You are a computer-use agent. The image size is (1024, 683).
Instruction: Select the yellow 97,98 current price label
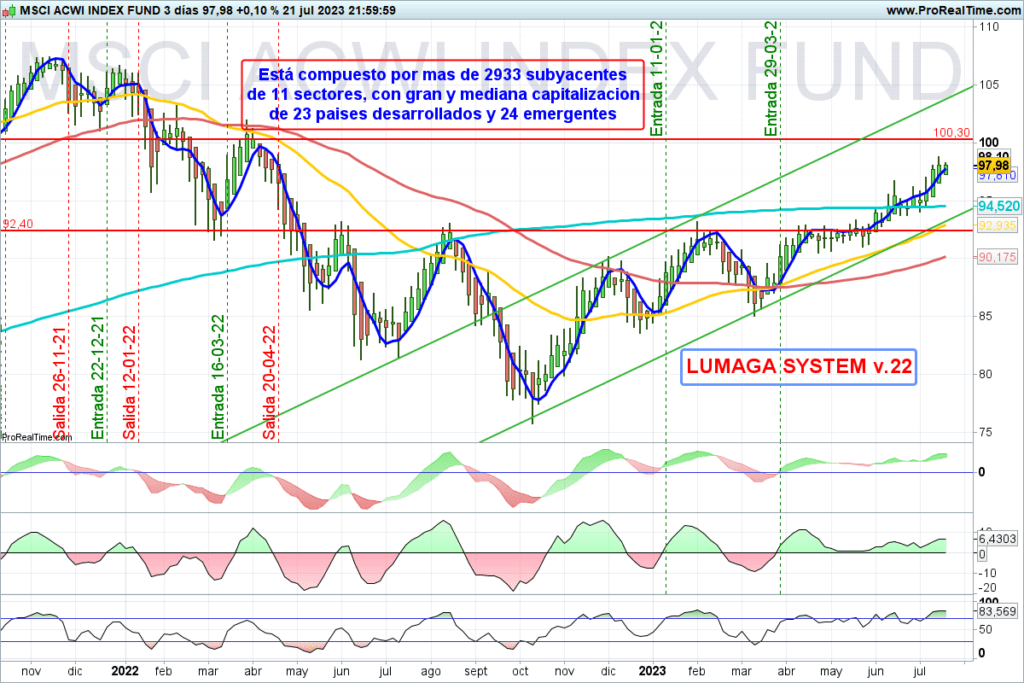[993, 165]
